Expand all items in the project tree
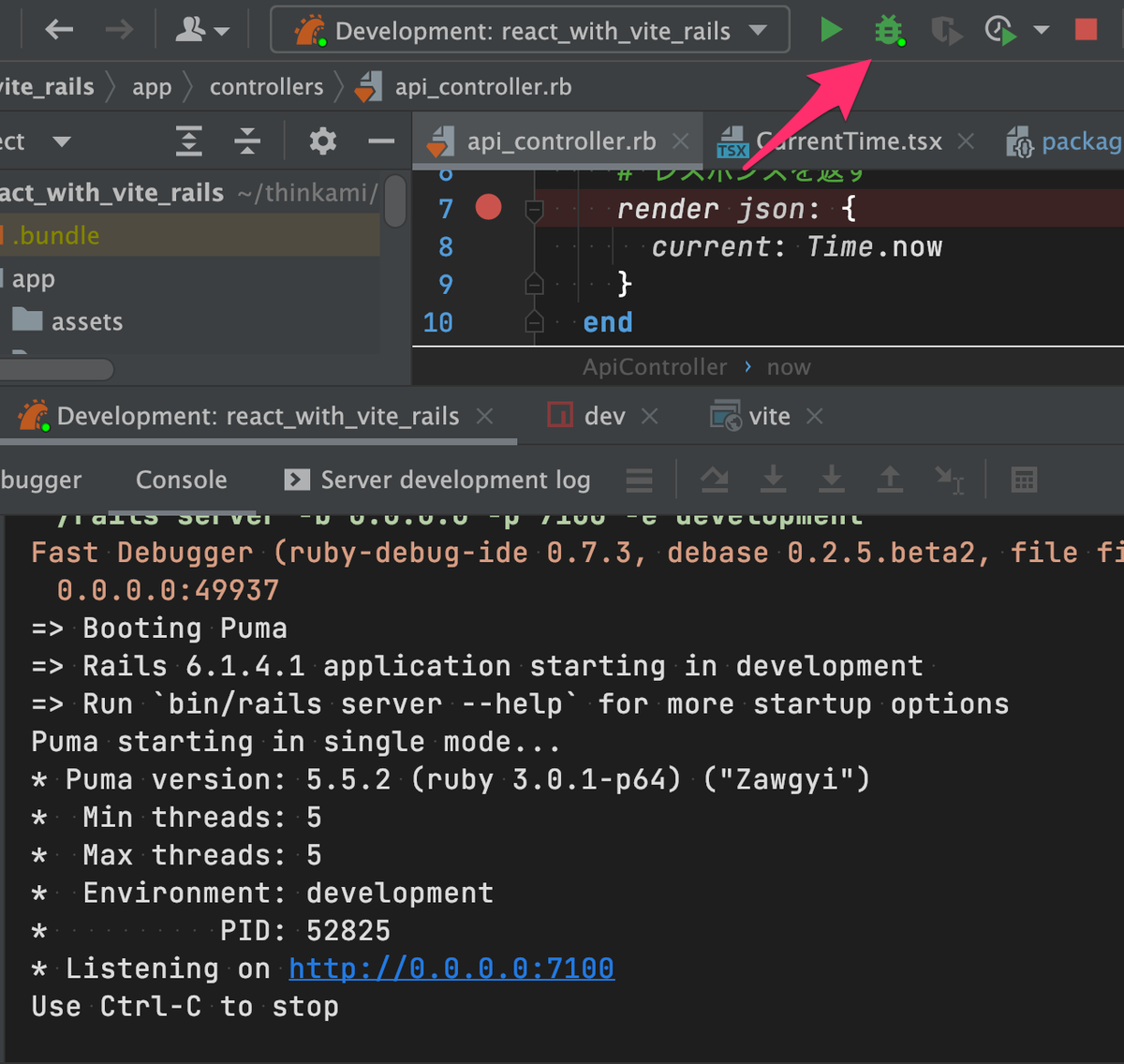The image size is (1124, 1064). pos(189,140)
